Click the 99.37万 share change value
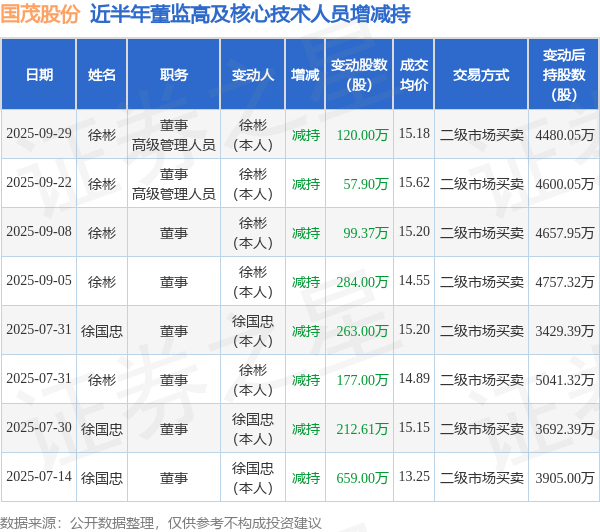Viewport: 600px width, 532px height. (x=365, y=233)
